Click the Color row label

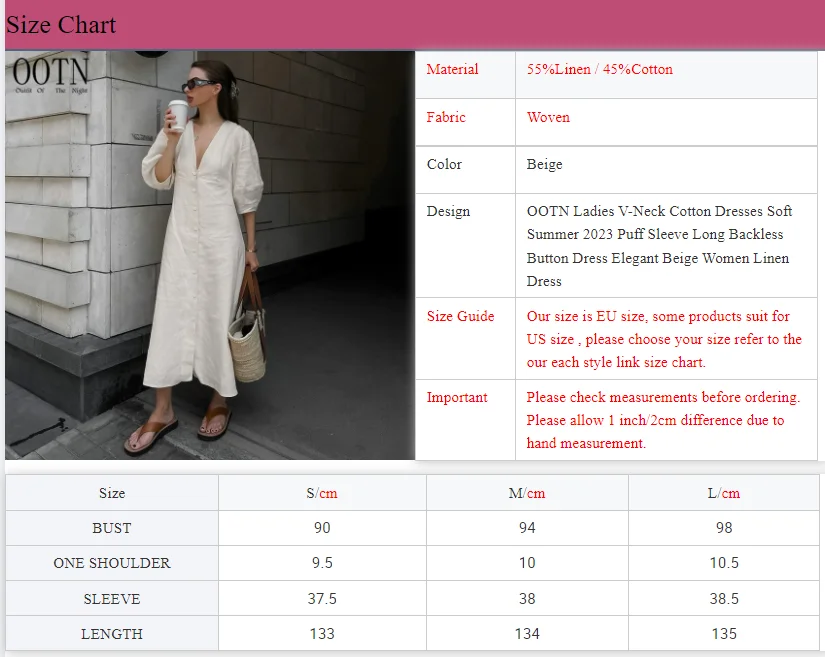[x=444, y=164]
